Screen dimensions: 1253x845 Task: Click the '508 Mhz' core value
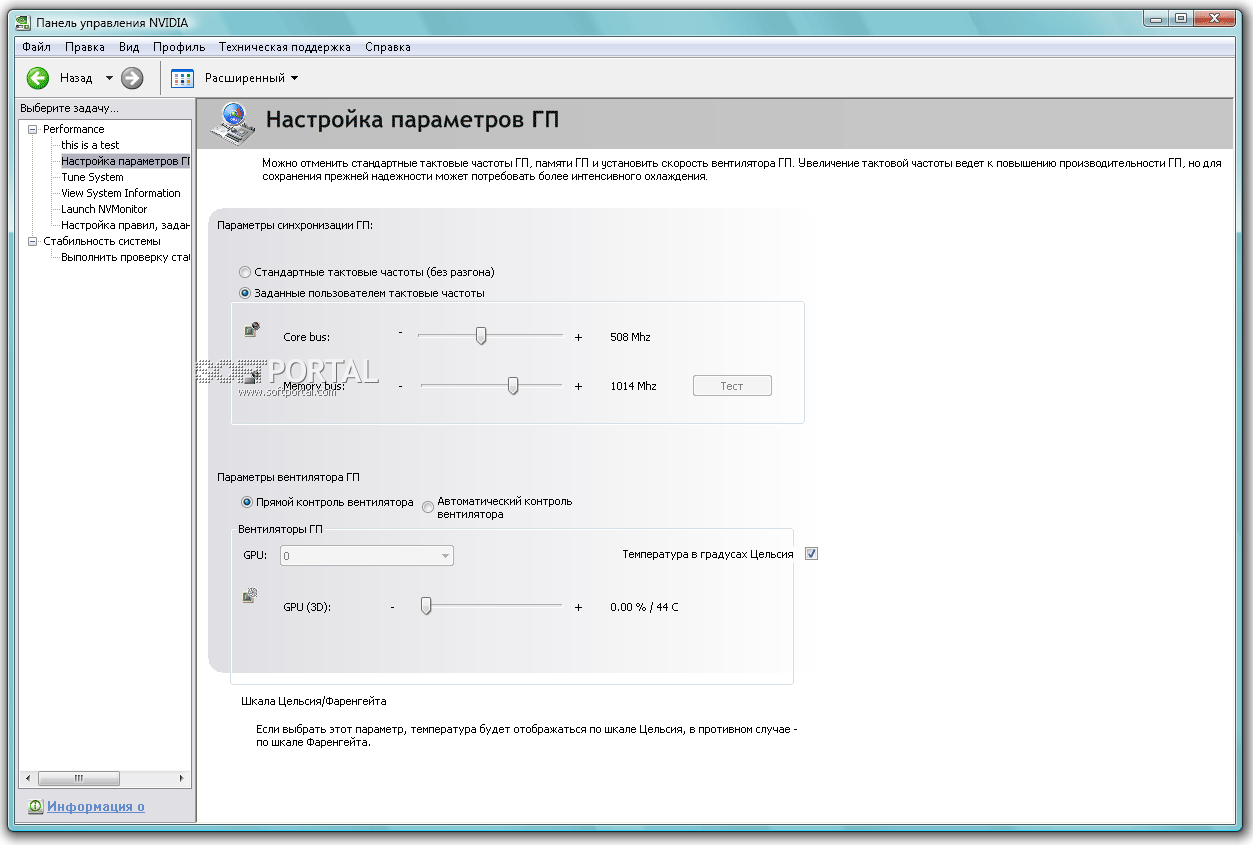(x=630, y=337)
